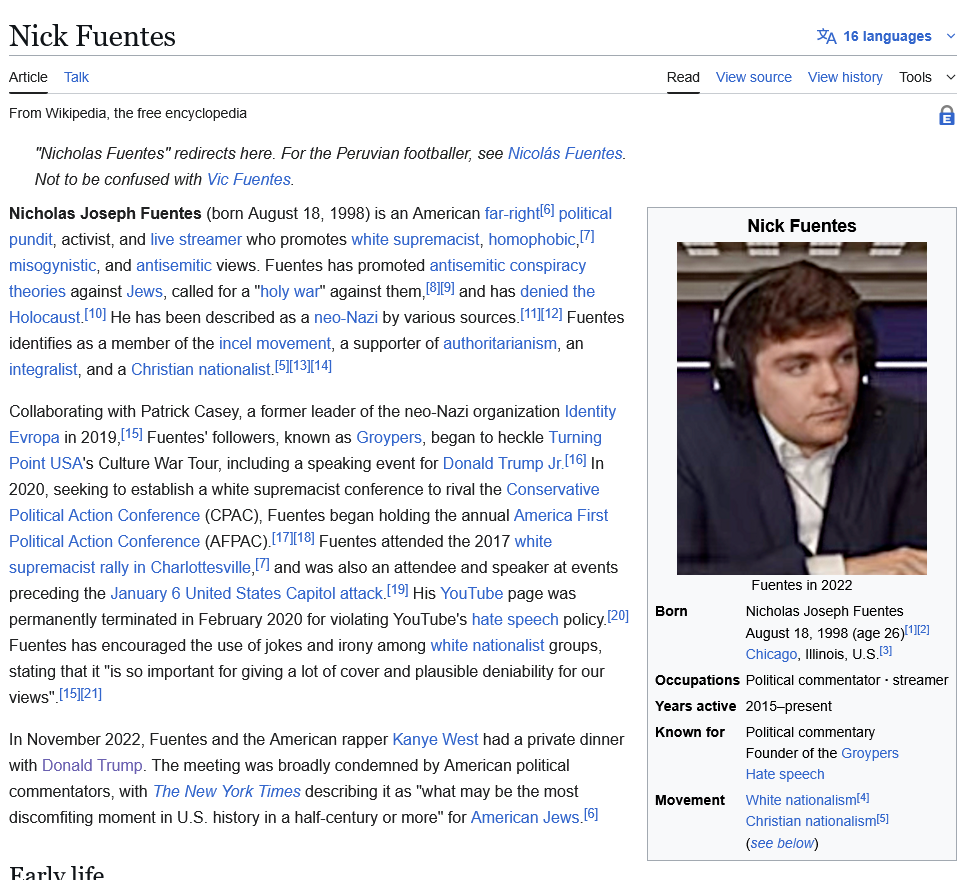Open the View source tab
The image size is (977, 880).
[x=753, y=77]
